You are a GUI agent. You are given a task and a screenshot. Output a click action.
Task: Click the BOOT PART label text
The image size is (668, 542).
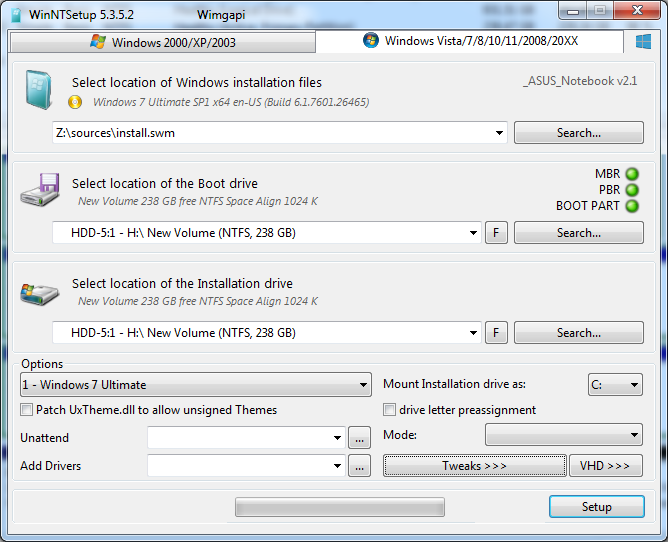(x=587, y=206)
